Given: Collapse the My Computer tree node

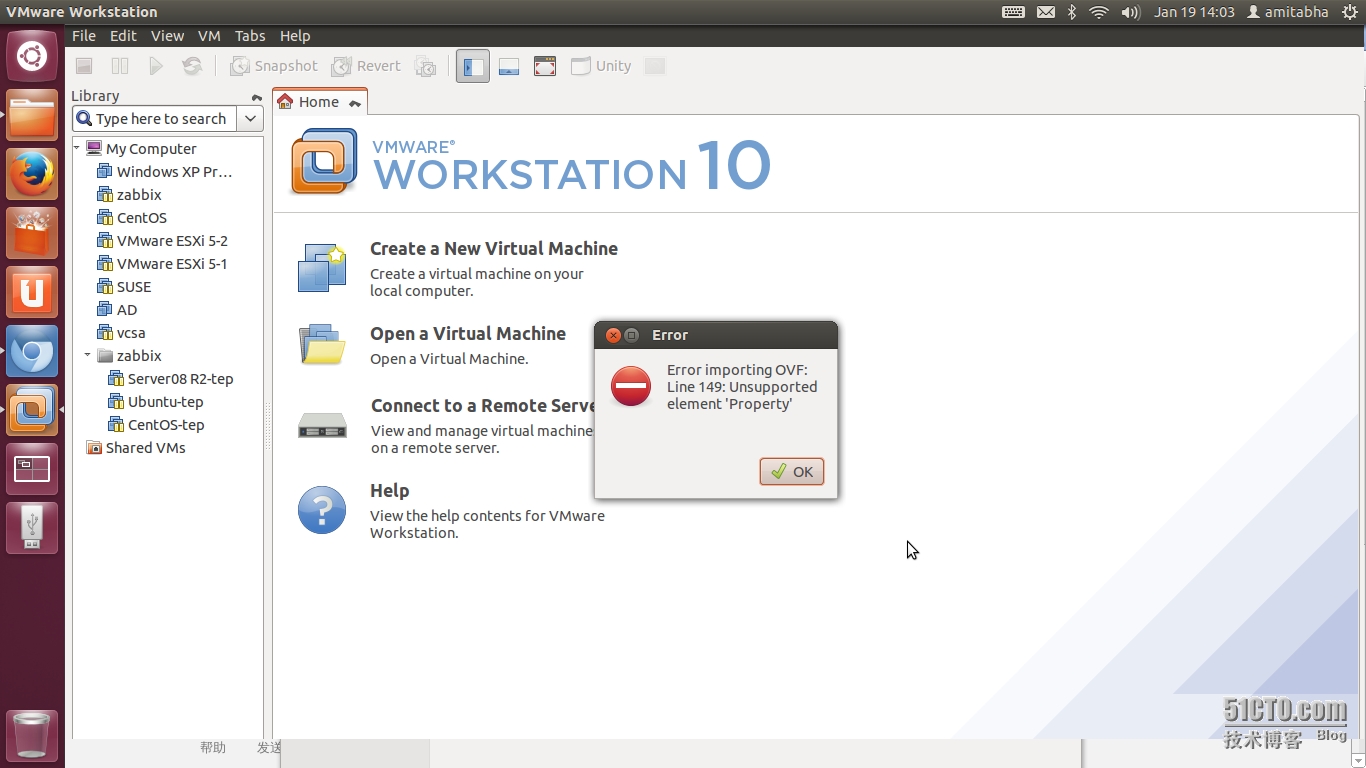Looking at the screenshot, I should point(77,148).
